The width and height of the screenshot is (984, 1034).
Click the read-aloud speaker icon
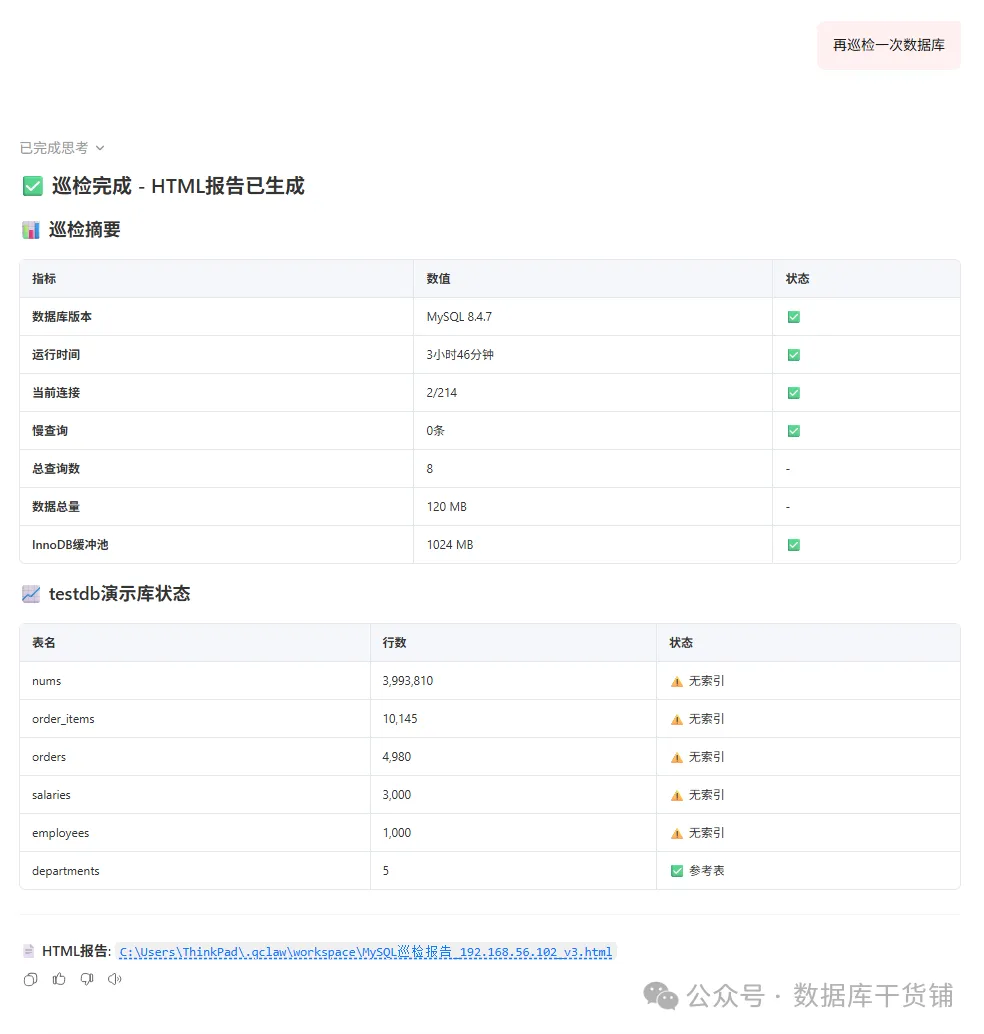[x=114, y=979]
